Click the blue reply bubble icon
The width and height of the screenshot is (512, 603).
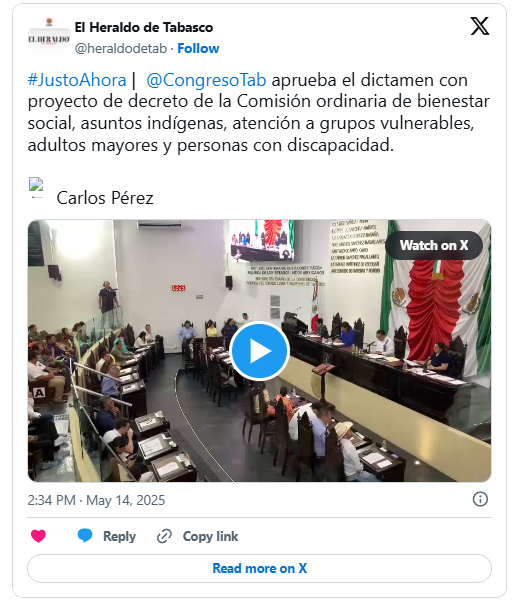(85, 535)
